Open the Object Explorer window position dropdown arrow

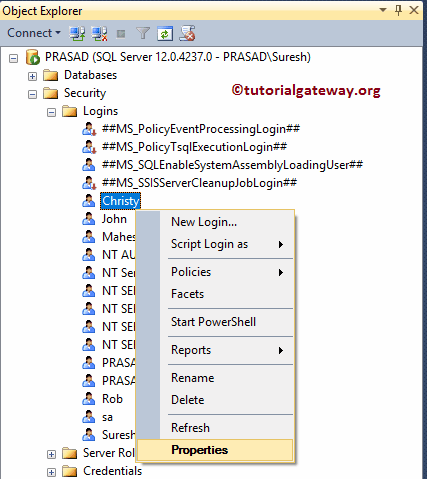[x=383, y=10]
